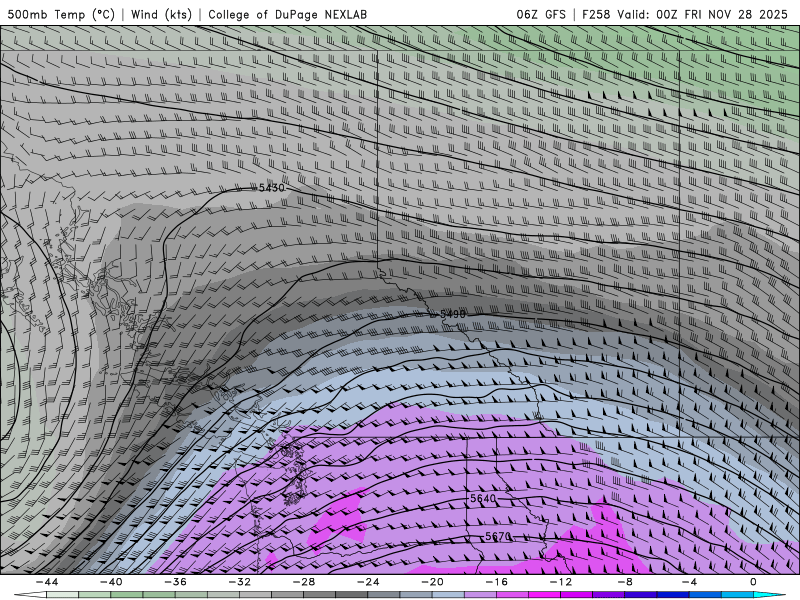The width and height of the screenshot is (800, 600).
Task: Click the -44 colorbar scale label
Action: pyautogui.click(x=47, y=582)
